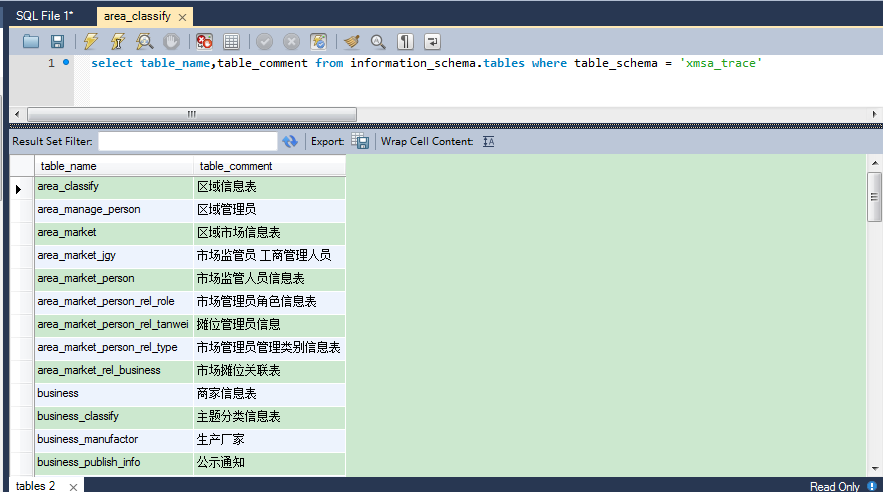Click the table_name column header
The height and width of the screenshot is (492, 883).
[114, 166]
